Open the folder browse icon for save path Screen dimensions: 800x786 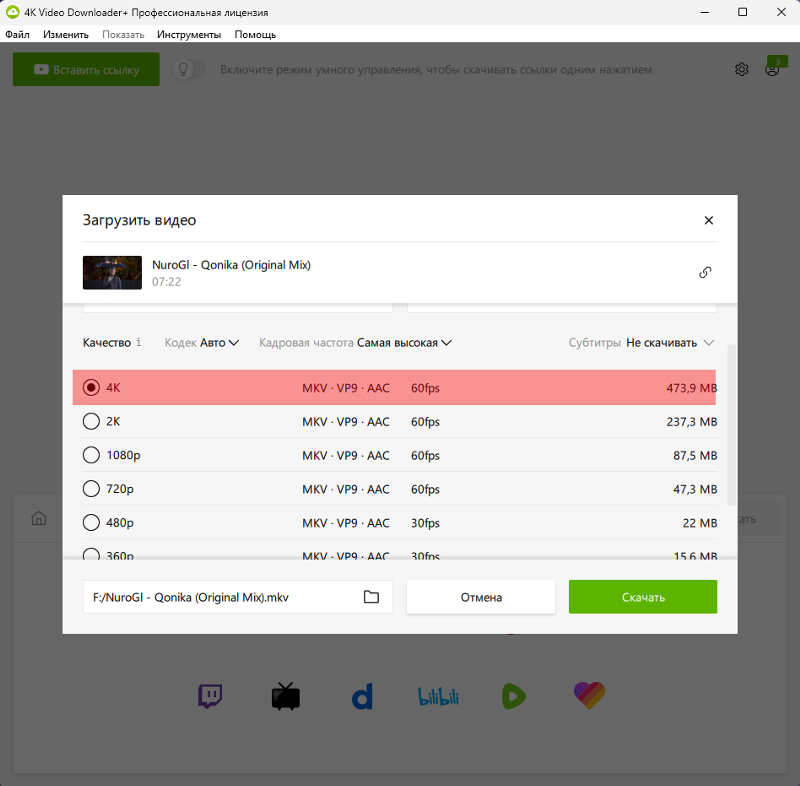pos(371,597)
